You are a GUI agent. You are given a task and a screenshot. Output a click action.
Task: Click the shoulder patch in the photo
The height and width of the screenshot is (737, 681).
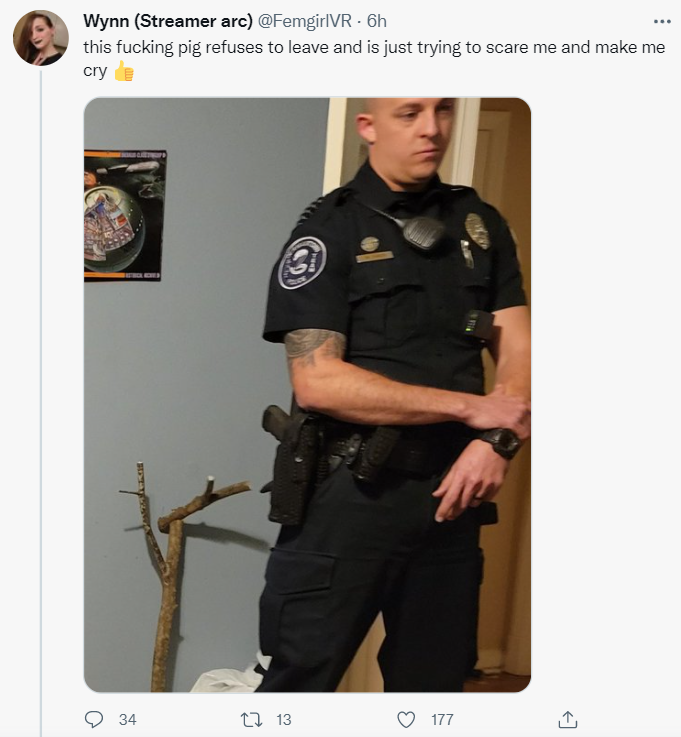pyautogui.click(x=302, y=263)
